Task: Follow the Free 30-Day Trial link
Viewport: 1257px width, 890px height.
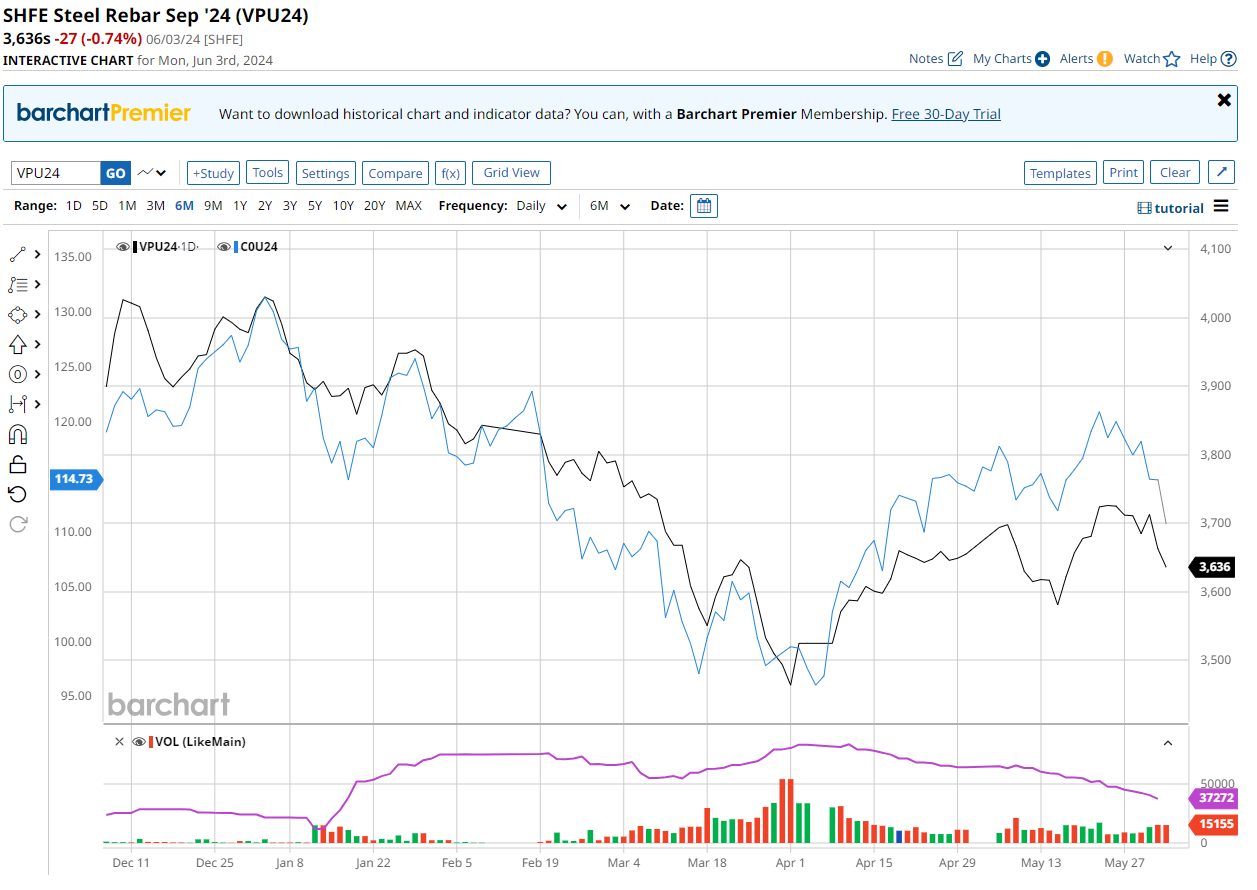Action: pyautogui.click(x=946, y=114)
